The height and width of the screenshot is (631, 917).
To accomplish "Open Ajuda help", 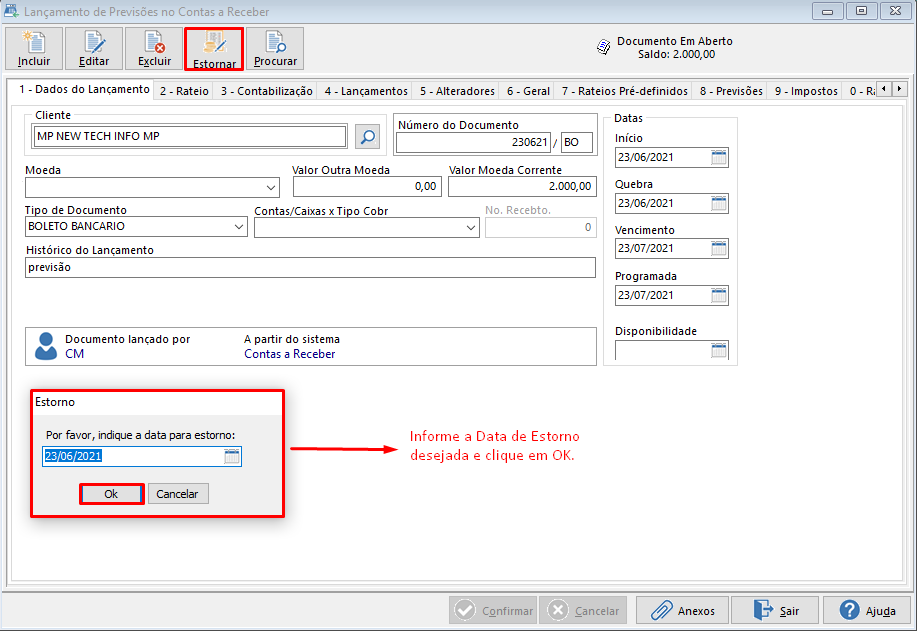I will click(x=867, y=611).
